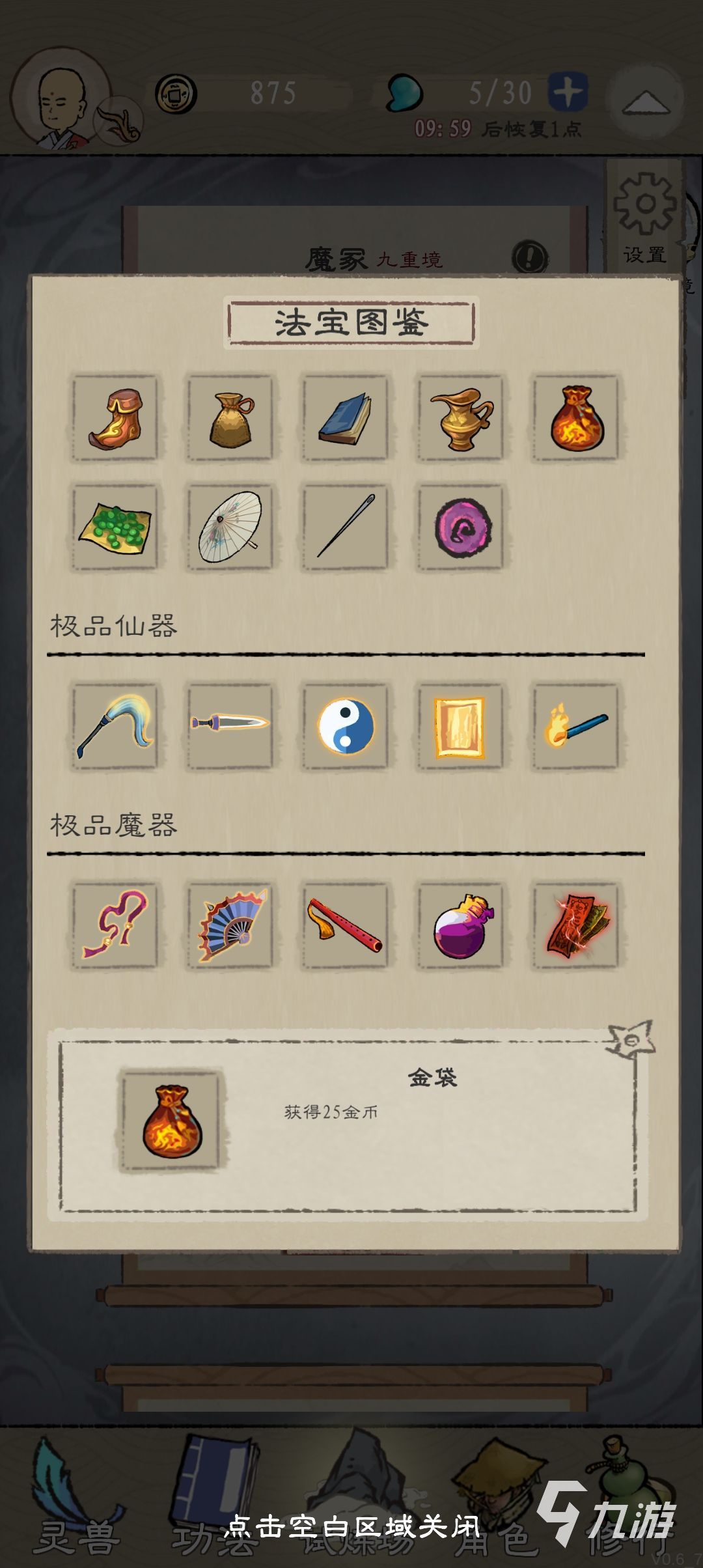Select the blue folding fan artifact
The image size is (703, 1568).
coord(230,926)
